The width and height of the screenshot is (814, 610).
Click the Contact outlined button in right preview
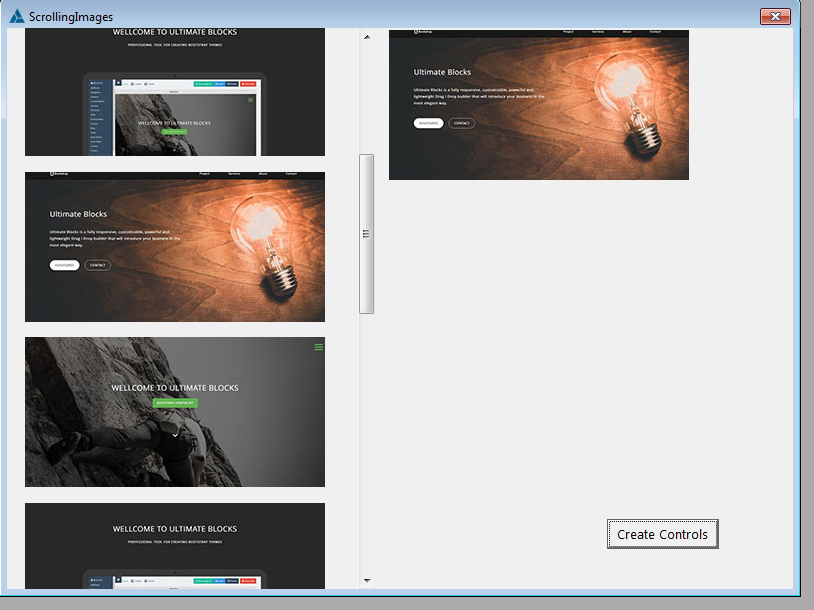point(461,123)
